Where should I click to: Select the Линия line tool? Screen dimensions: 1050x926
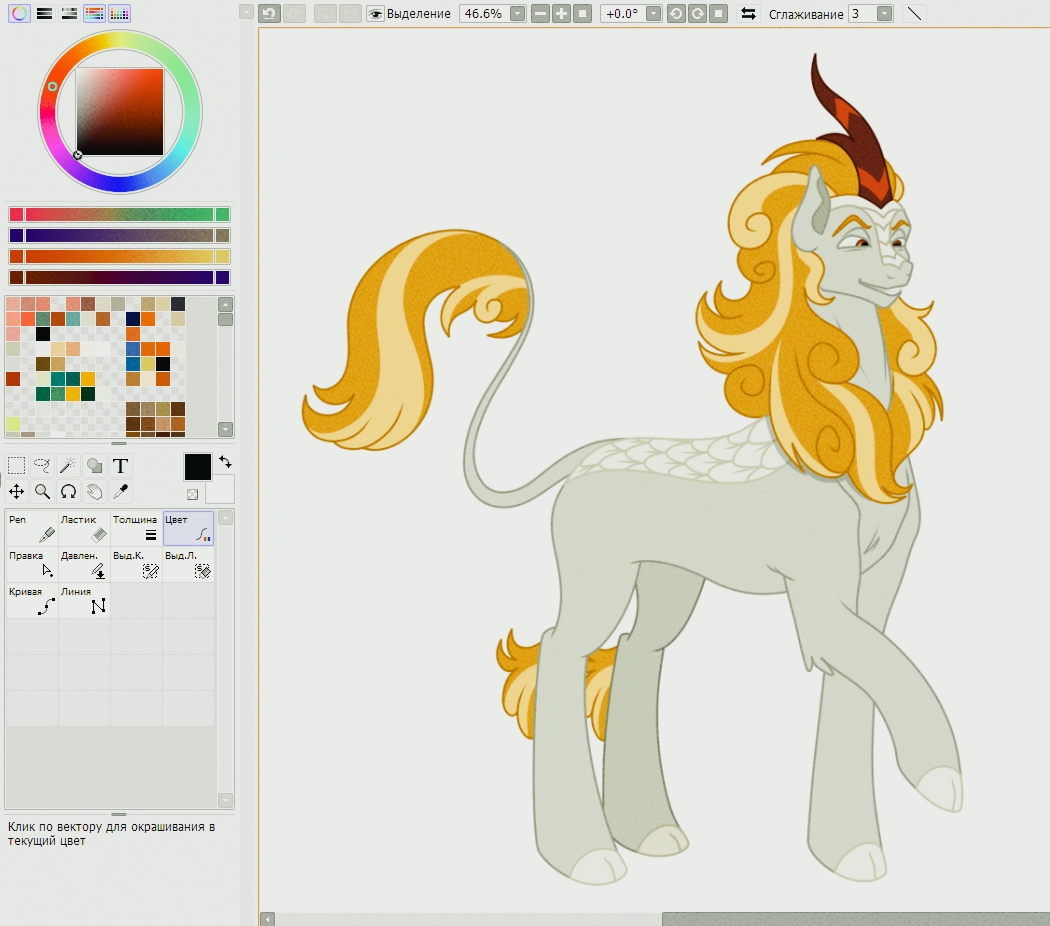(84, 601)
